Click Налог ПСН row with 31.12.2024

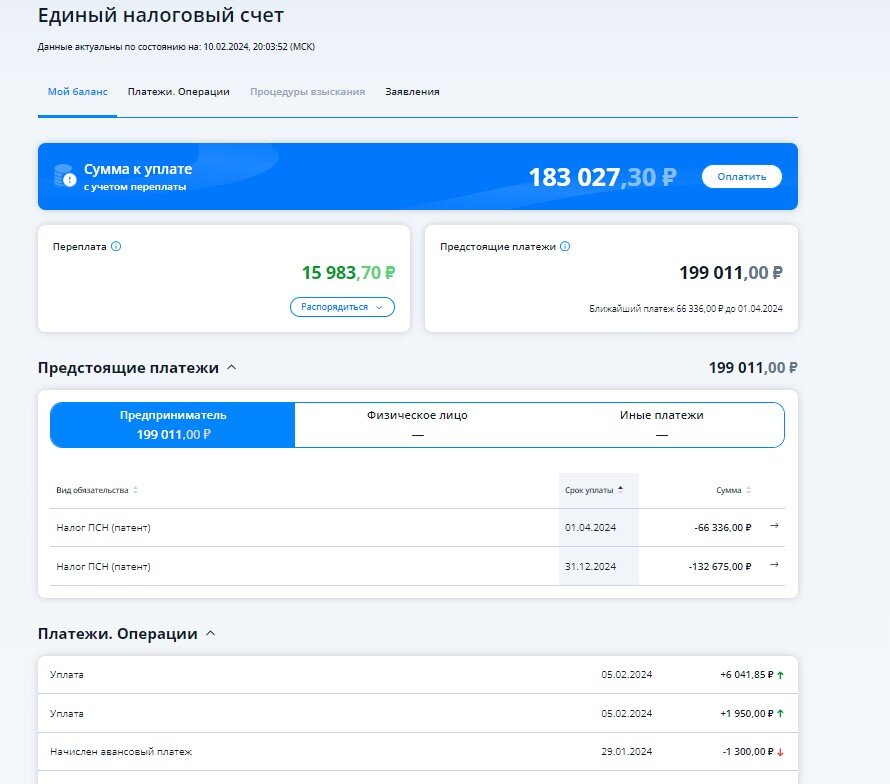[x=417, y=566]
